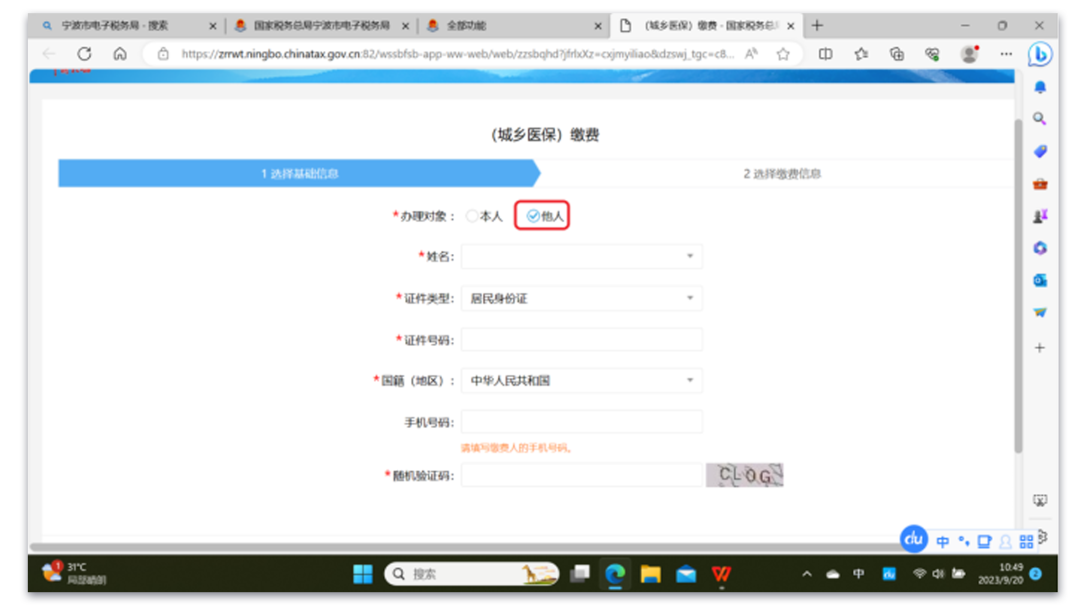Screen dimensions: 1080x615
Task: Open the Bing Copilot sidebar icon
Action: 1040,54
